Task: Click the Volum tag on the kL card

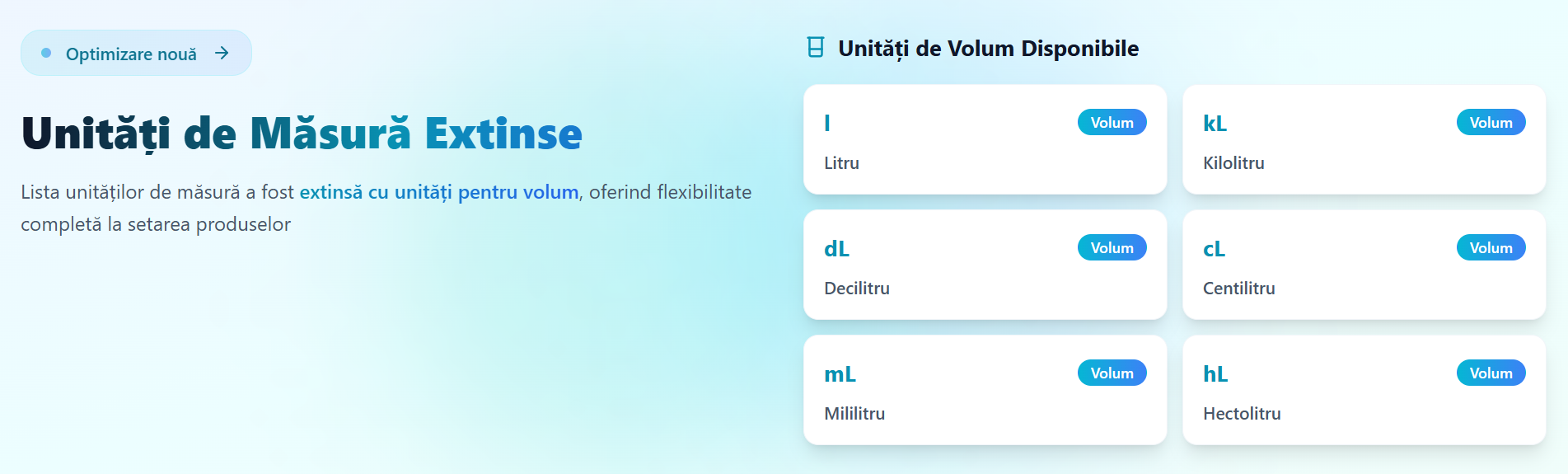Action: 1491,122
